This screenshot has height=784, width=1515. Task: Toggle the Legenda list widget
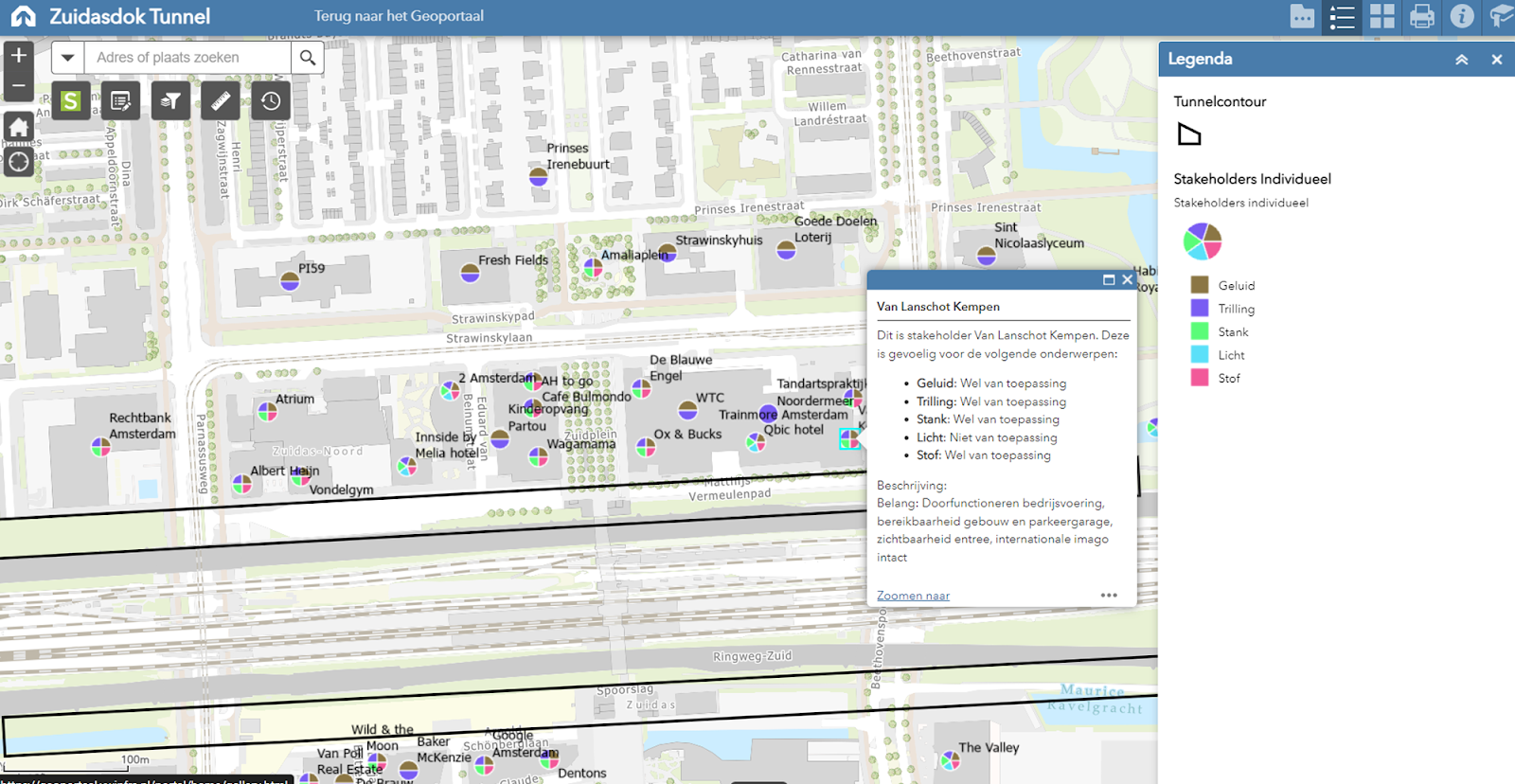pyautogui.click(x=1342, y=16)
